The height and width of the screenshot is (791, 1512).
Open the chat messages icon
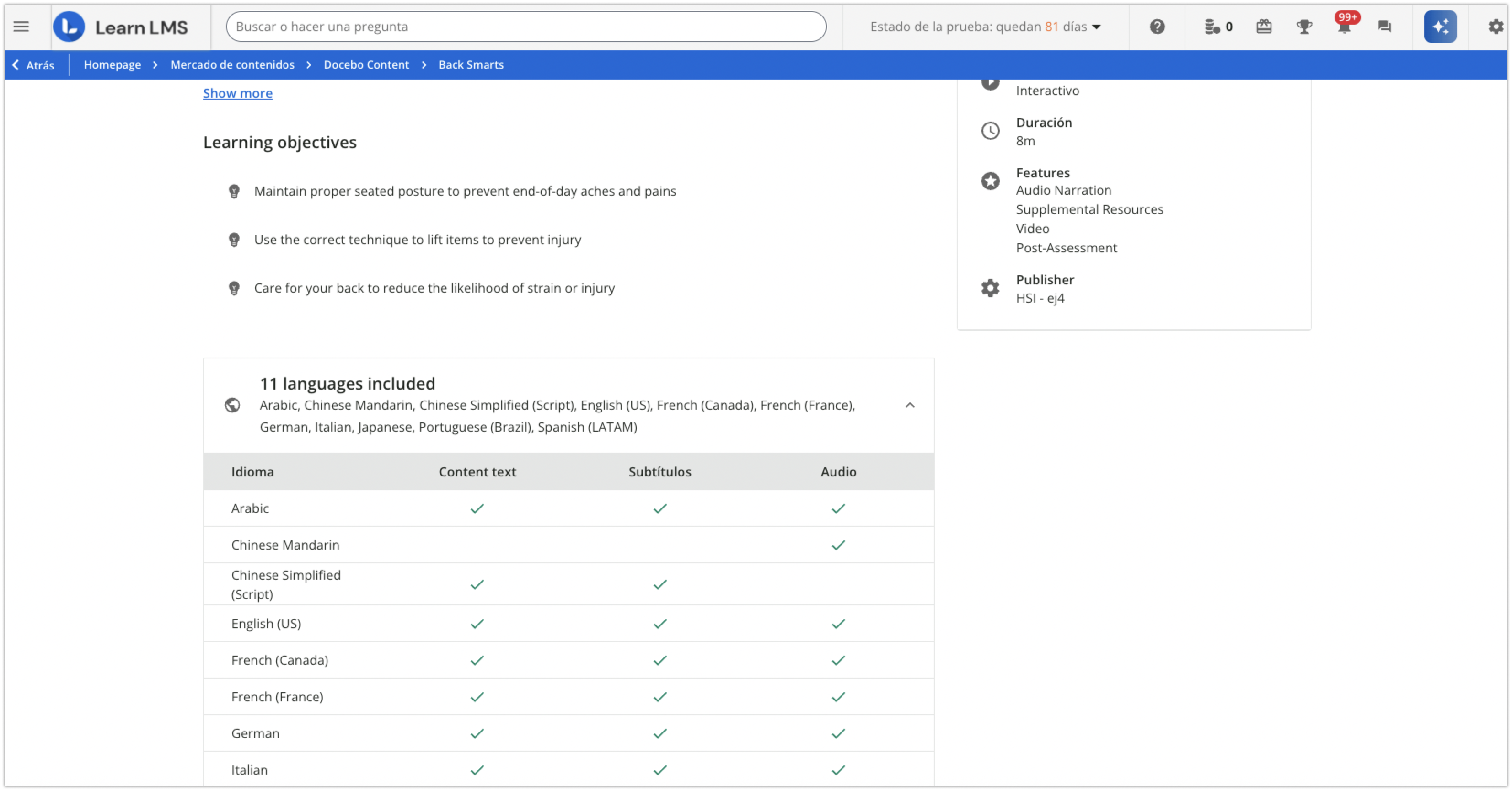(1385, 27)
